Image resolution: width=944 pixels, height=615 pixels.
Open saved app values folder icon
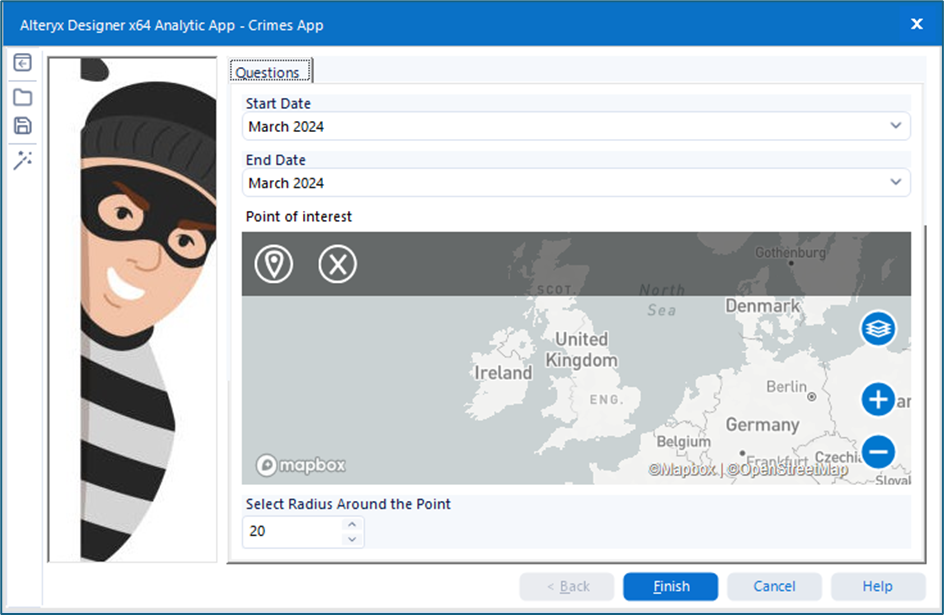[22, 97]
